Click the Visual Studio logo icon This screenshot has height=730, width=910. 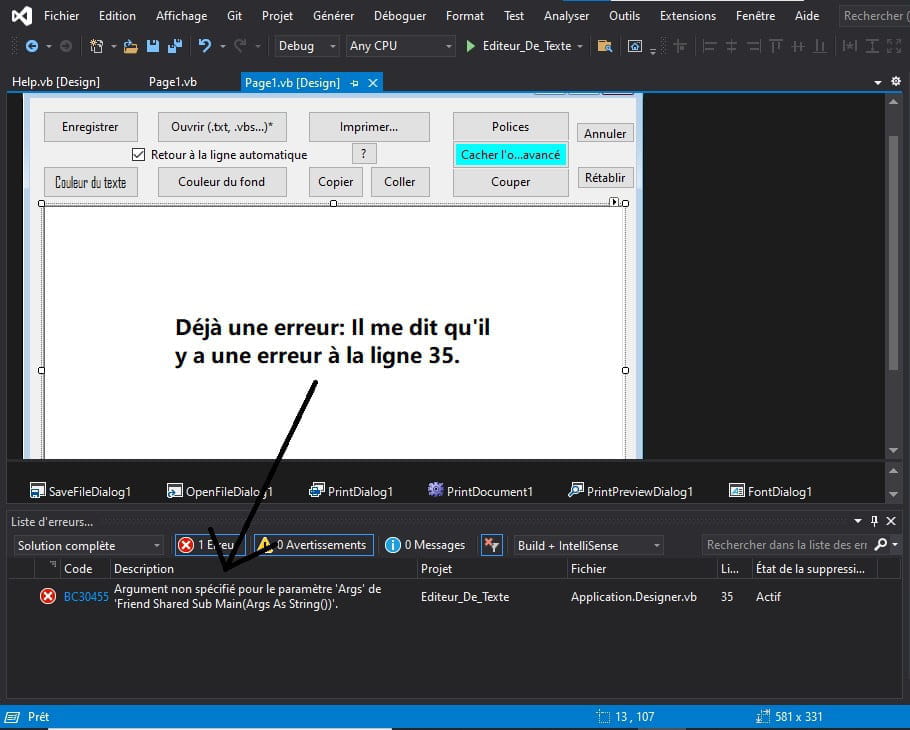pyautogui.click(x=21, y=16)
